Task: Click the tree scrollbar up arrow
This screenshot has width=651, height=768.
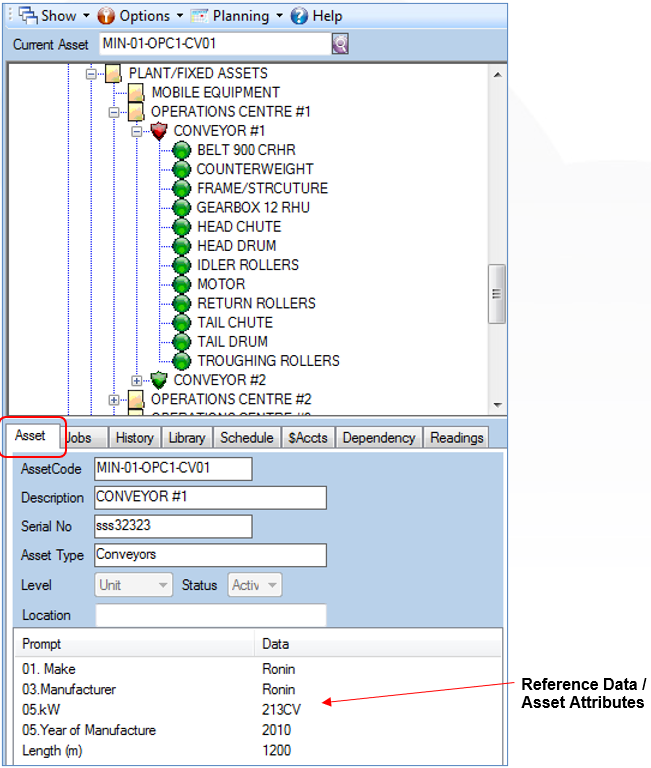Action: (497, 75)
